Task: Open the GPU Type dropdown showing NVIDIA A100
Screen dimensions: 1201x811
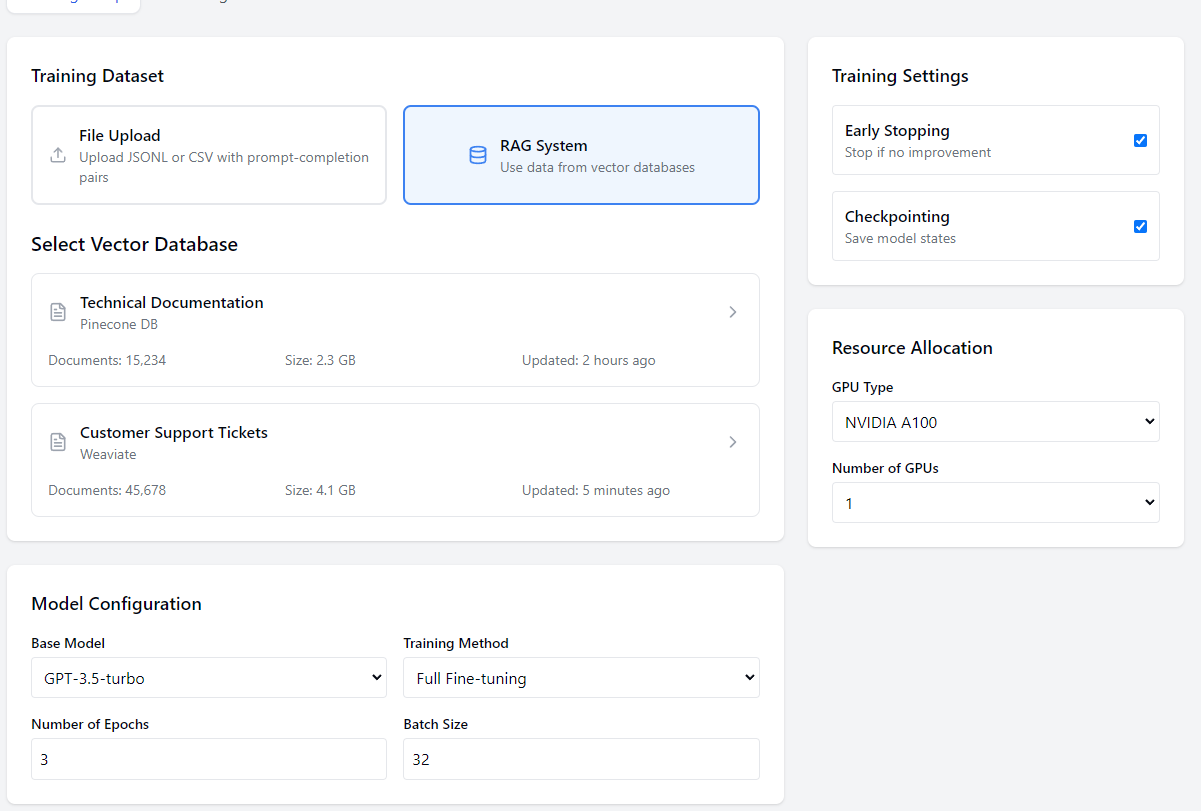Action: click(x=995, y=422)
